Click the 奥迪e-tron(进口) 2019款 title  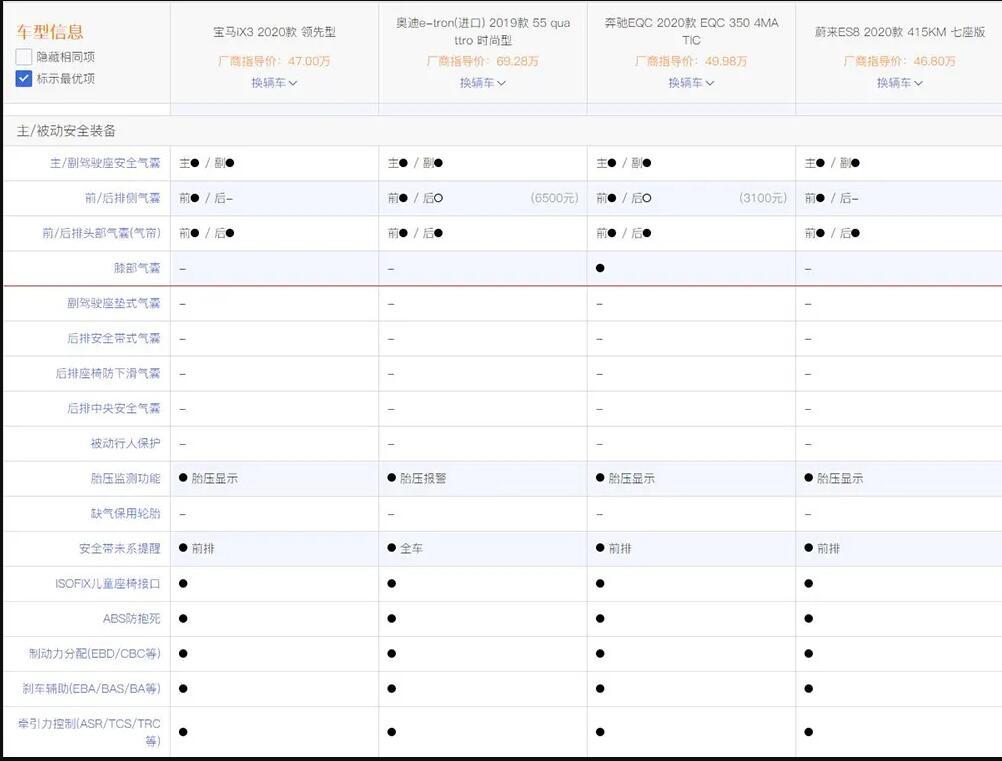(482, 31)
